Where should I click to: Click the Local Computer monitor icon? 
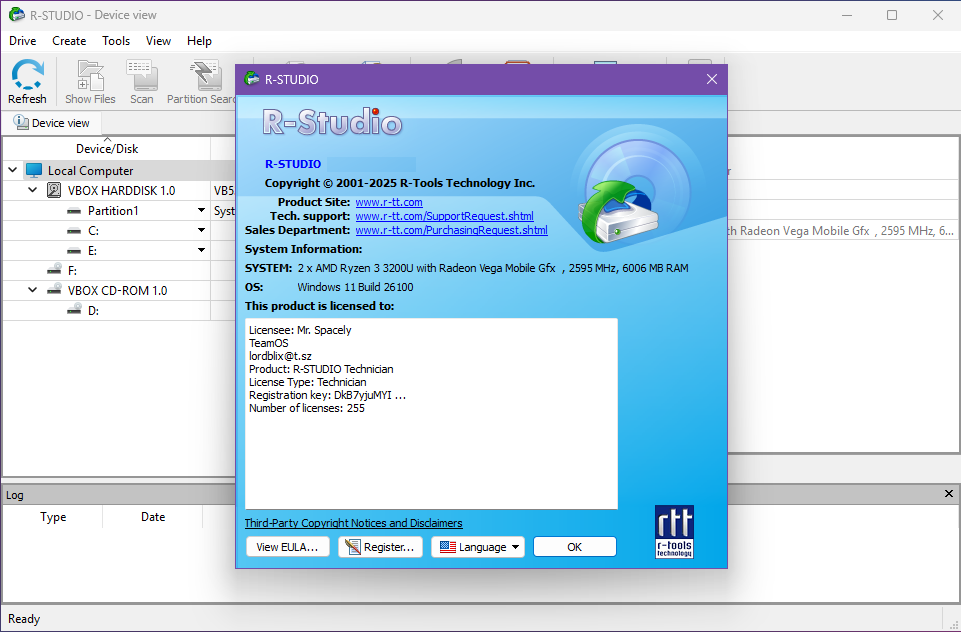34,170
